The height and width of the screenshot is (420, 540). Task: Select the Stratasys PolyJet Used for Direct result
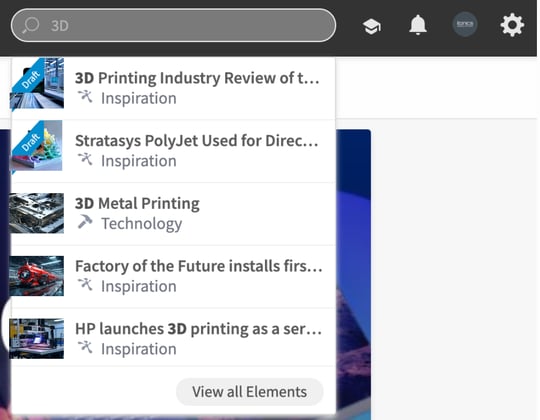click(174, 151)
